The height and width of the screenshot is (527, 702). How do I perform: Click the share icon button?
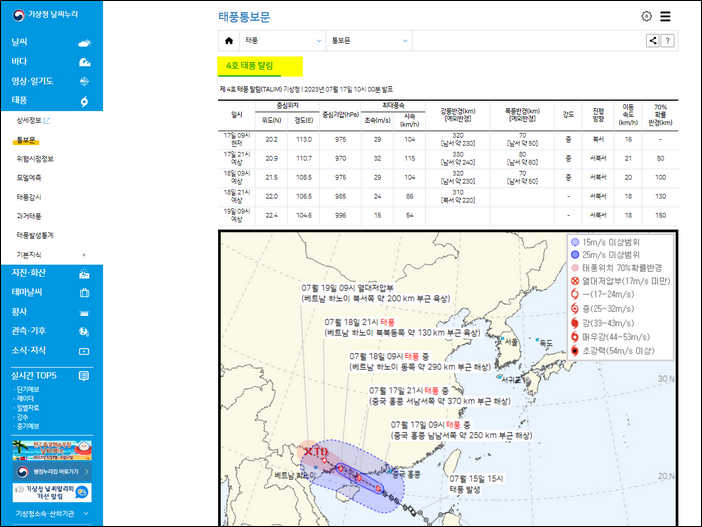(x=652, y=41)
